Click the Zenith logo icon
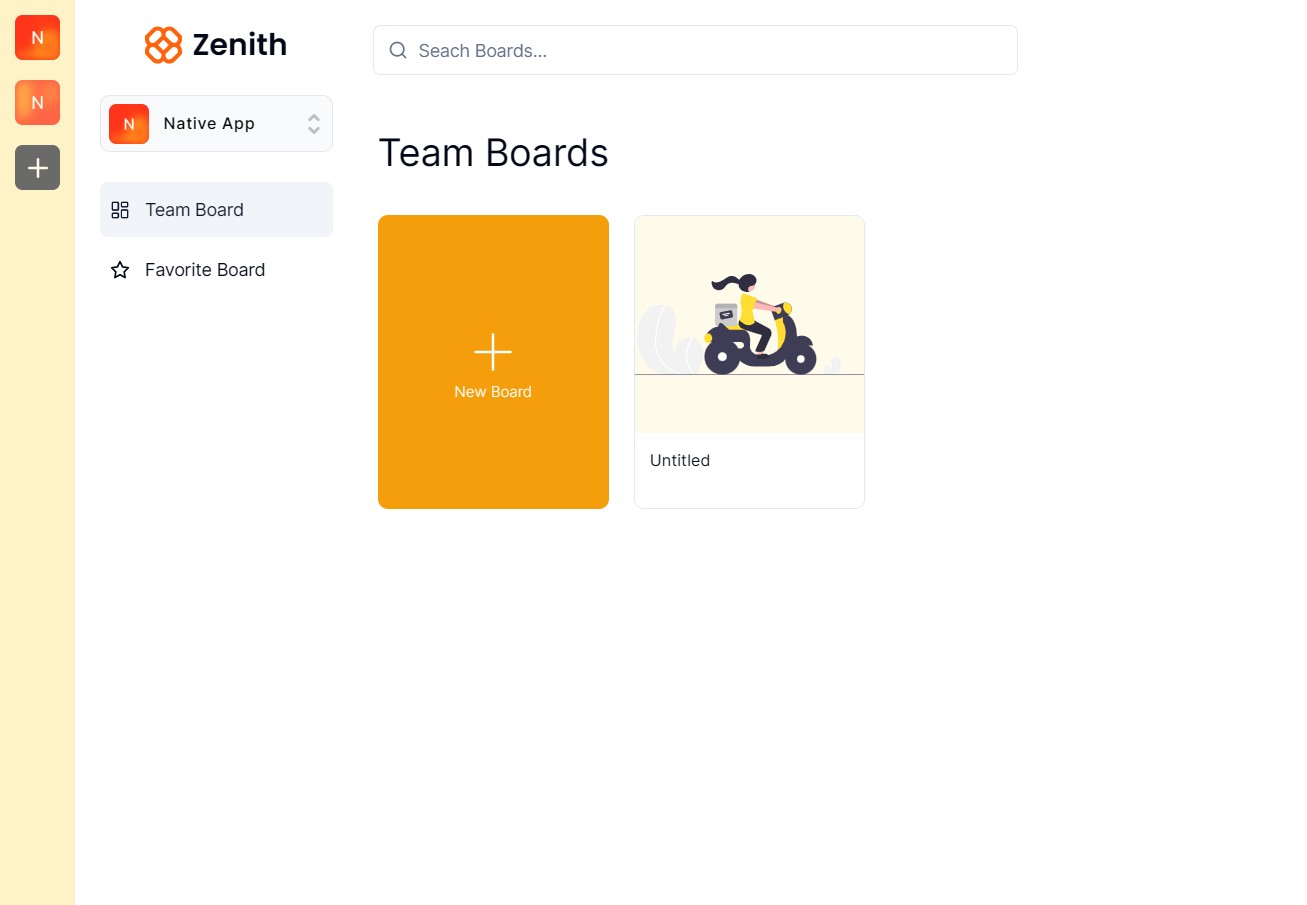This screenshot has height=905, width=1307. pyautogui.click(x=163, y=45)
